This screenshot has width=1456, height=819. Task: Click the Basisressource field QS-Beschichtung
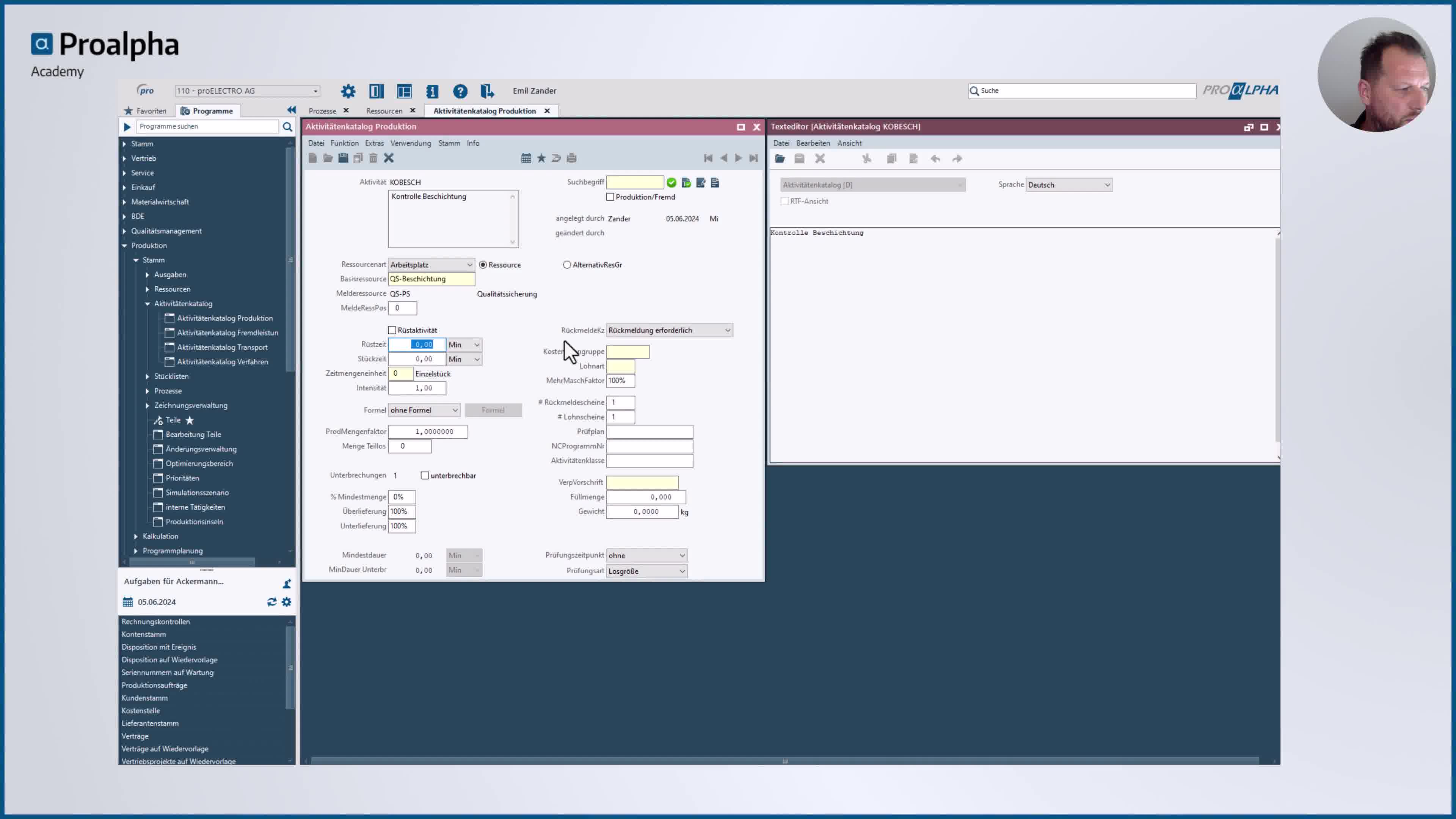pyautogui.click(x=431, y=279)
